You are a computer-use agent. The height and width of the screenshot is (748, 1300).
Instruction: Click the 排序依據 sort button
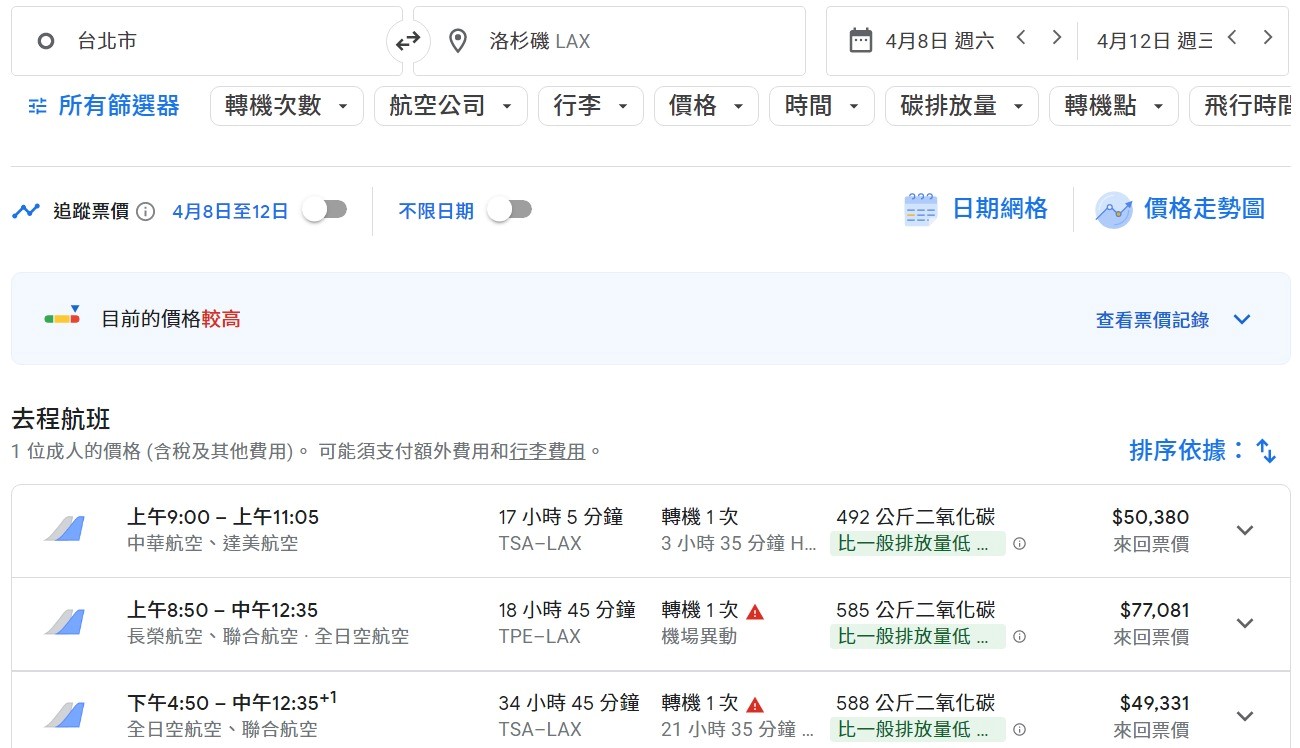pyautogui.click(x=1187, y=451)
